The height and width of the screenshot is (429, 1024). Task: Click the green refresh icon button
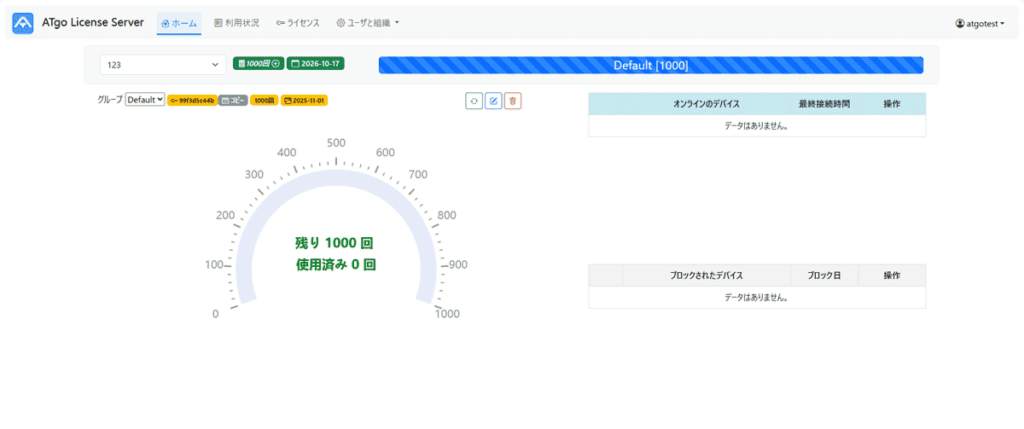(x=474, y=100)
